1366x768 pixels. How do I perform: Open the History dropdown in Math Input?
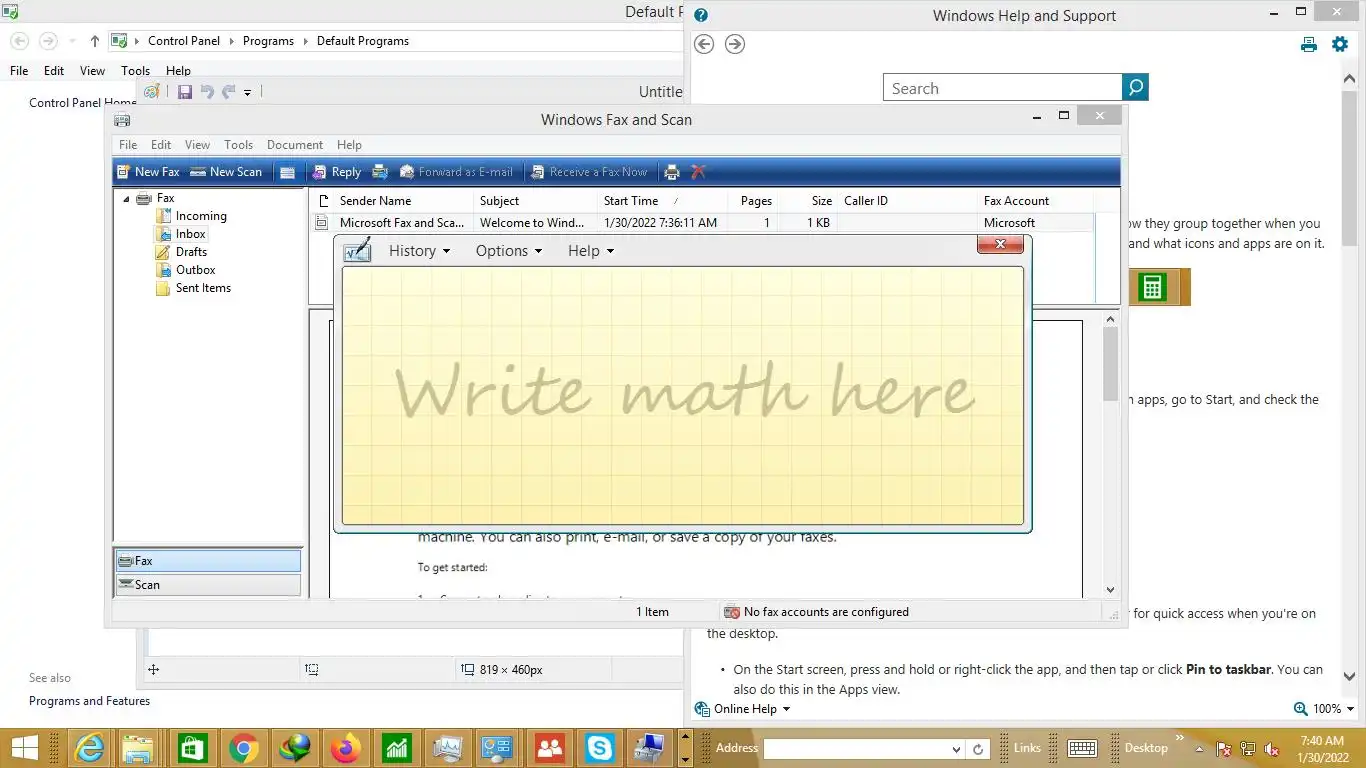click(x=419, y=251)
